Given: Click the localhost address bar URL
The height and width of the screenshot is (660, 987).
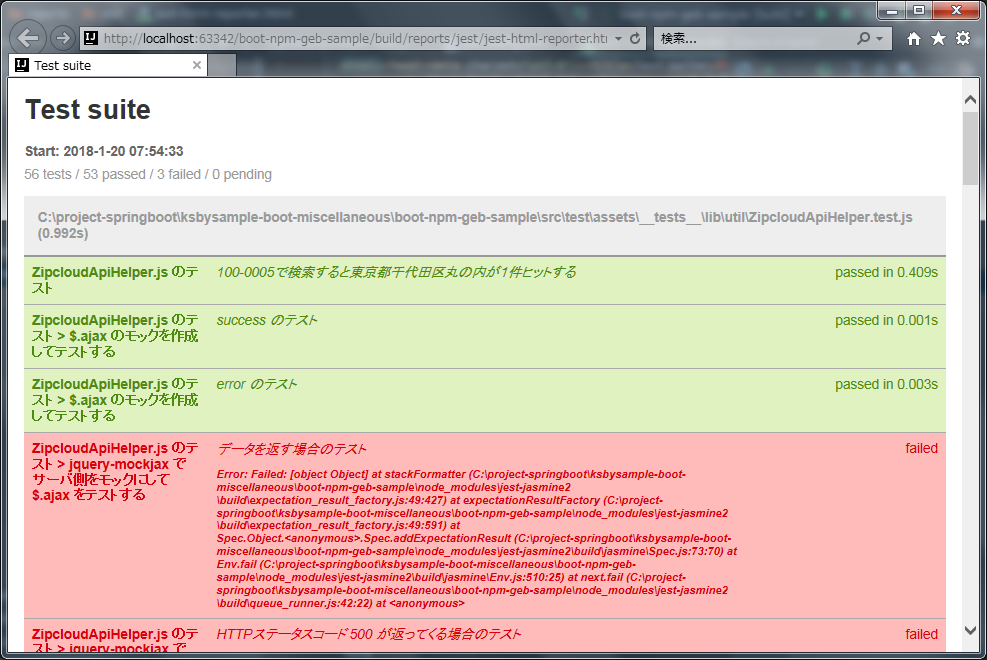Looking at the screenshot, I should click(x=356, y=38).
